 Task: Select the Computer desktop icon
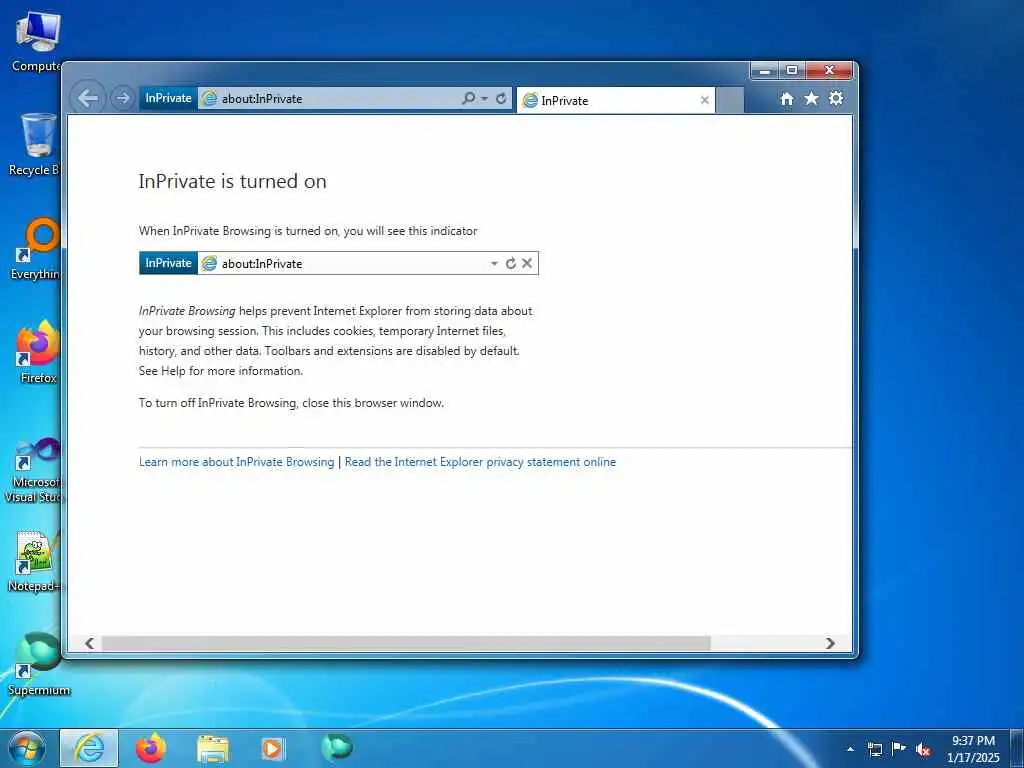[x=37, y=42]
